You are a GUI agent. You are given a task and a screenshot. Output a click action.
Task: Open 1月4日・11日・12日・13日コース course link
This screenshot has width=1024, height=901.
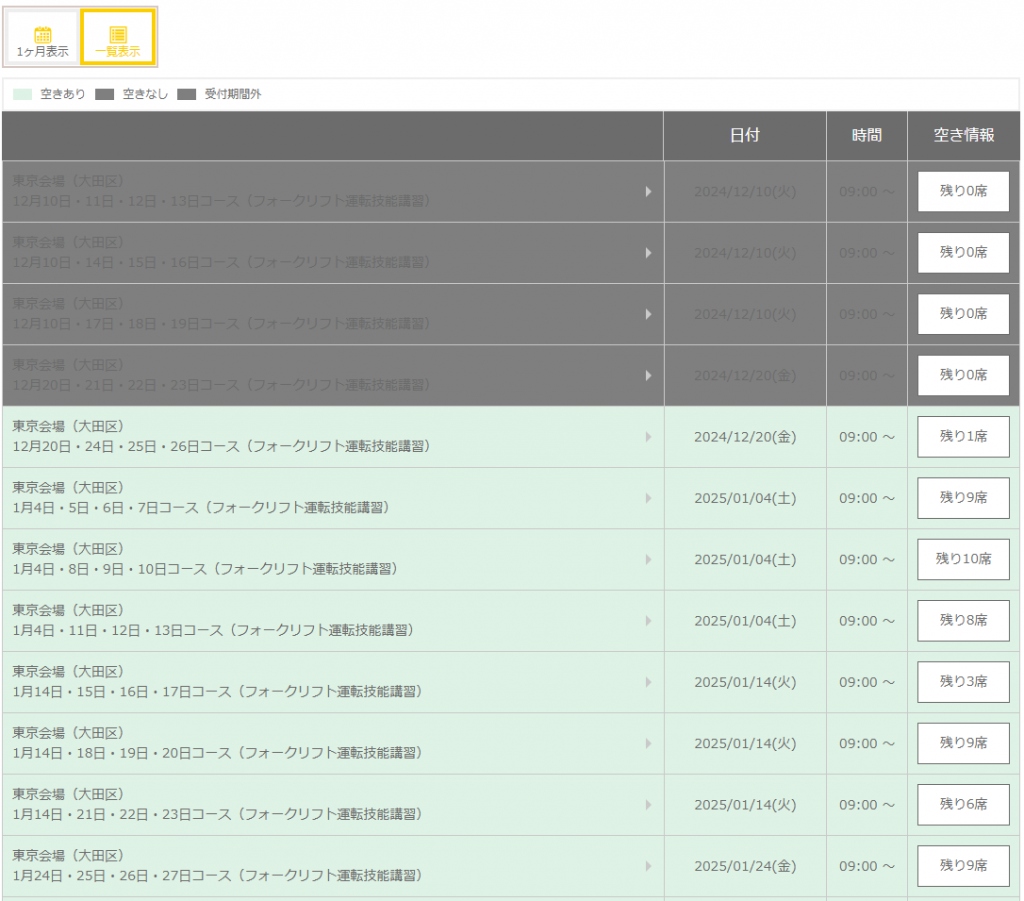[213, 630]
